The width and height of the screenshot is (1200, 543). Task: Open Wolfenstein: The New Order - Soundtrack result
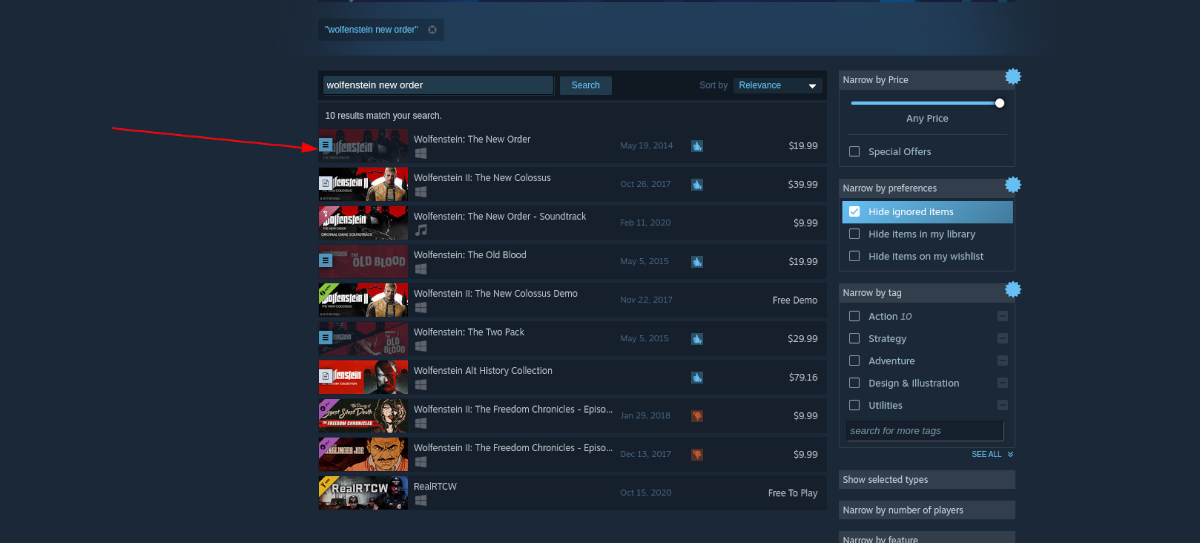pos(572,223)
